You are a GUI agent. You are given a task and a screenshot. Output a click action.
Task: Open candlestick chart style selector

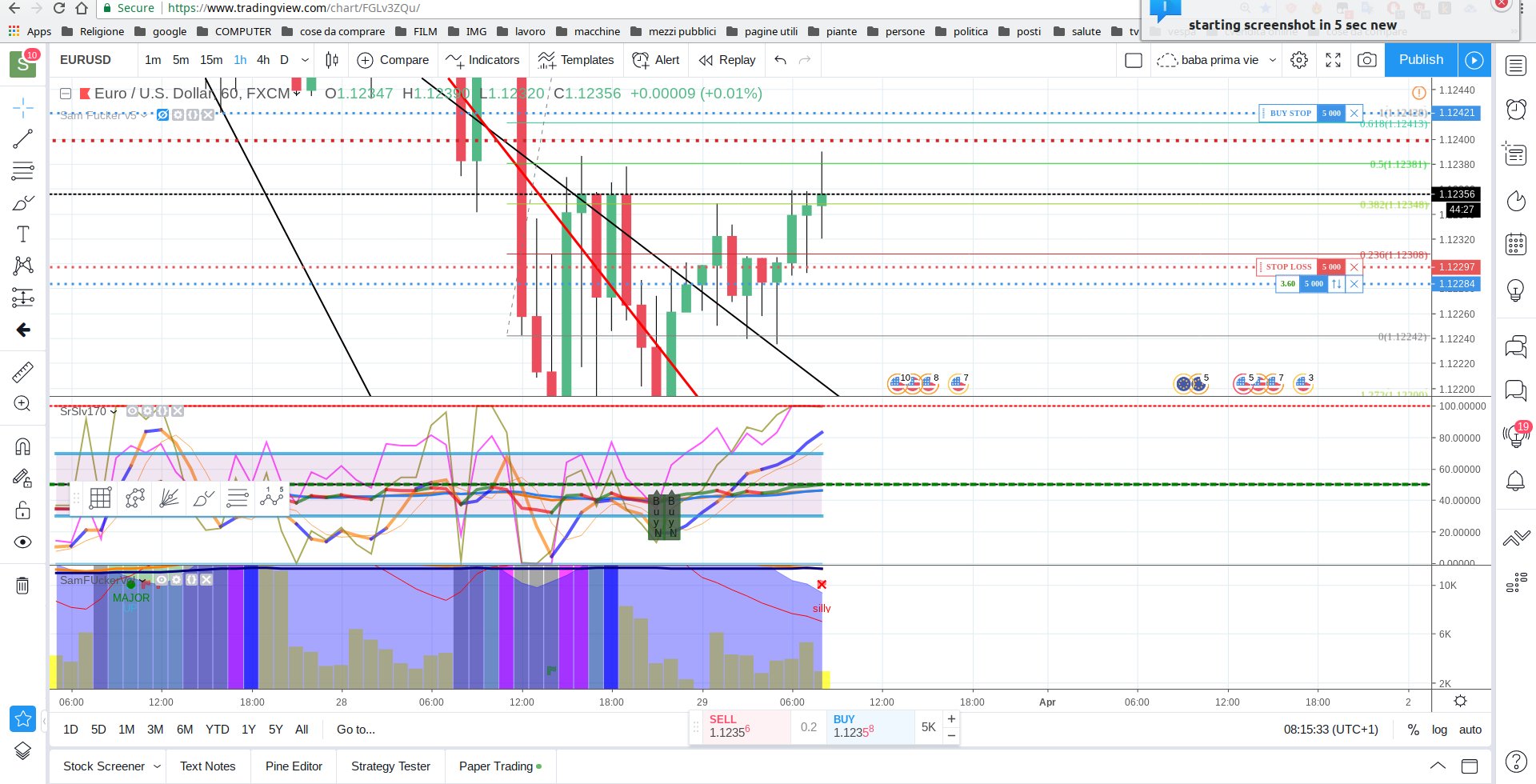332,60
